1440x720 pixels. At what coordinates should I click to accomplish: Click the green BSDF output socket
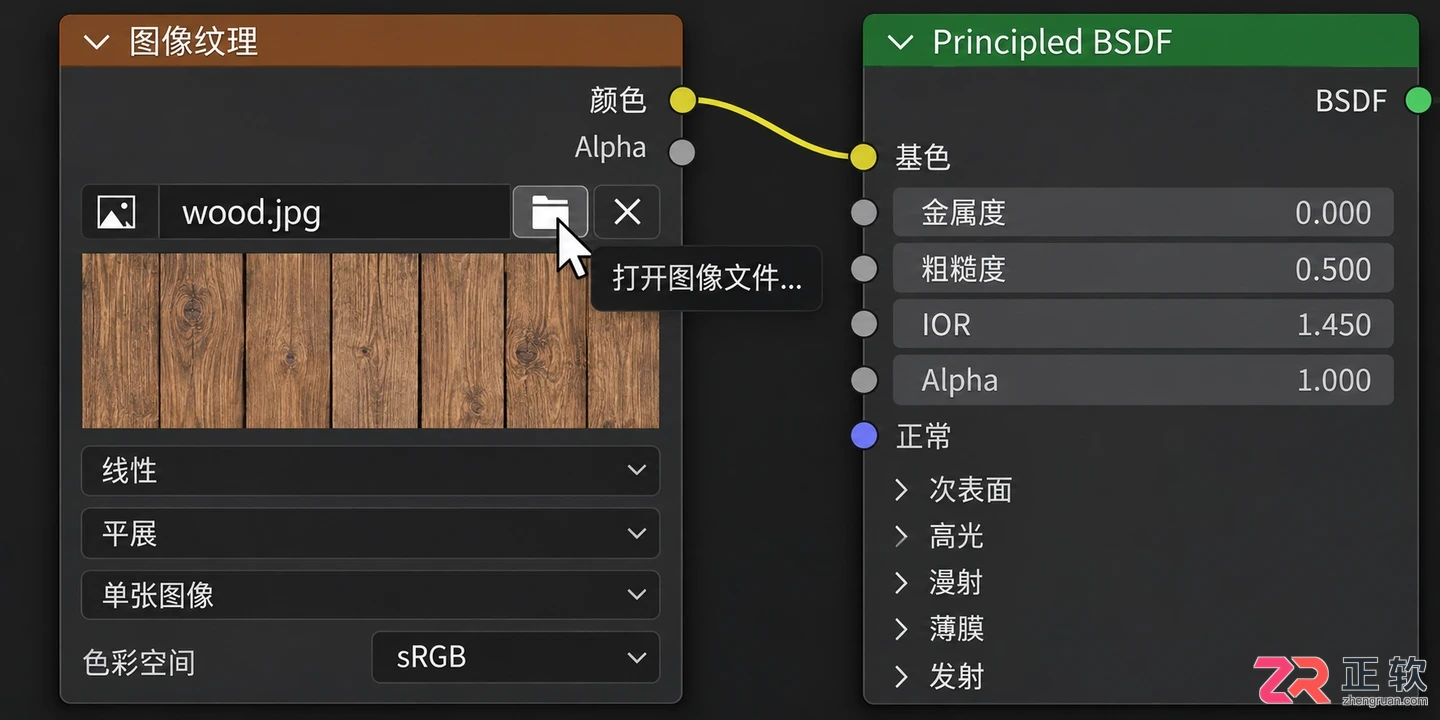point(1418,100)
